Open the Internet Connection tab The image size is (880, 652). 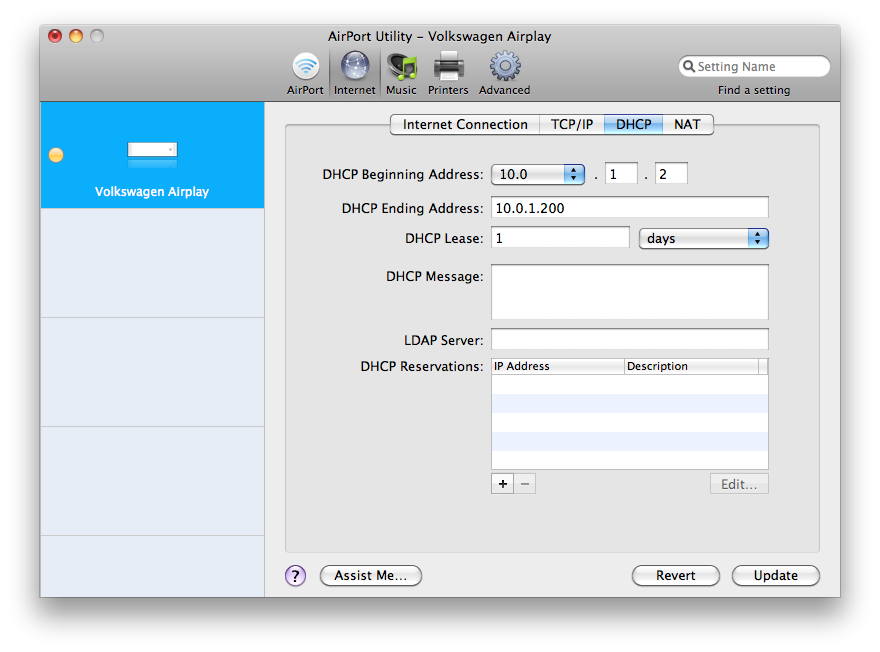pos(465,125)
